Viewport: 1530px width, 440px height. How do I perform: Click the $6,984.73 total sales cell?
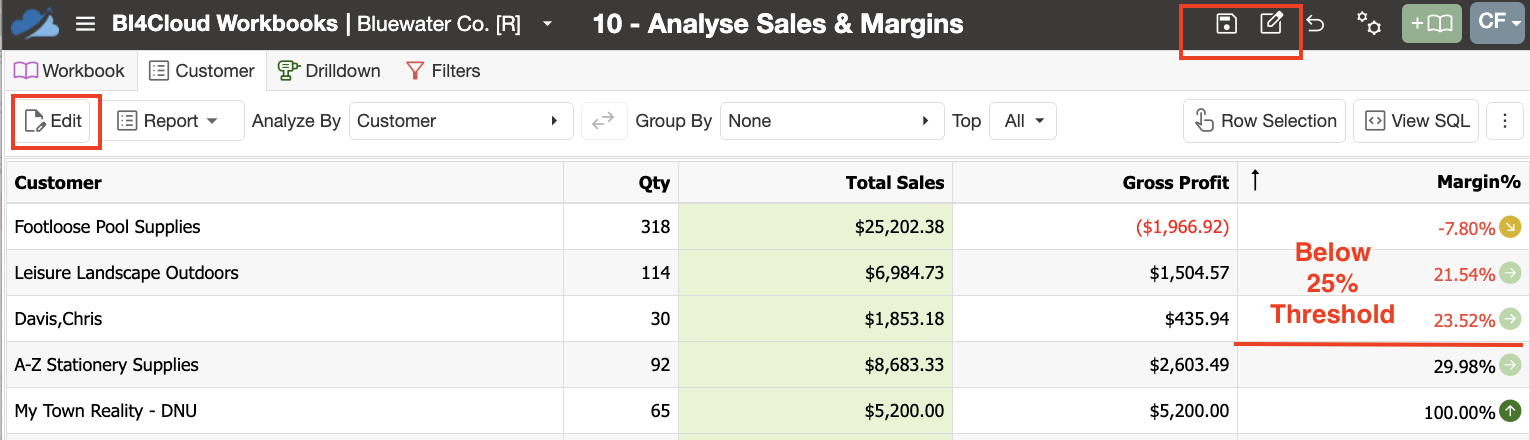pyautogui.click(x=816, y=273)
